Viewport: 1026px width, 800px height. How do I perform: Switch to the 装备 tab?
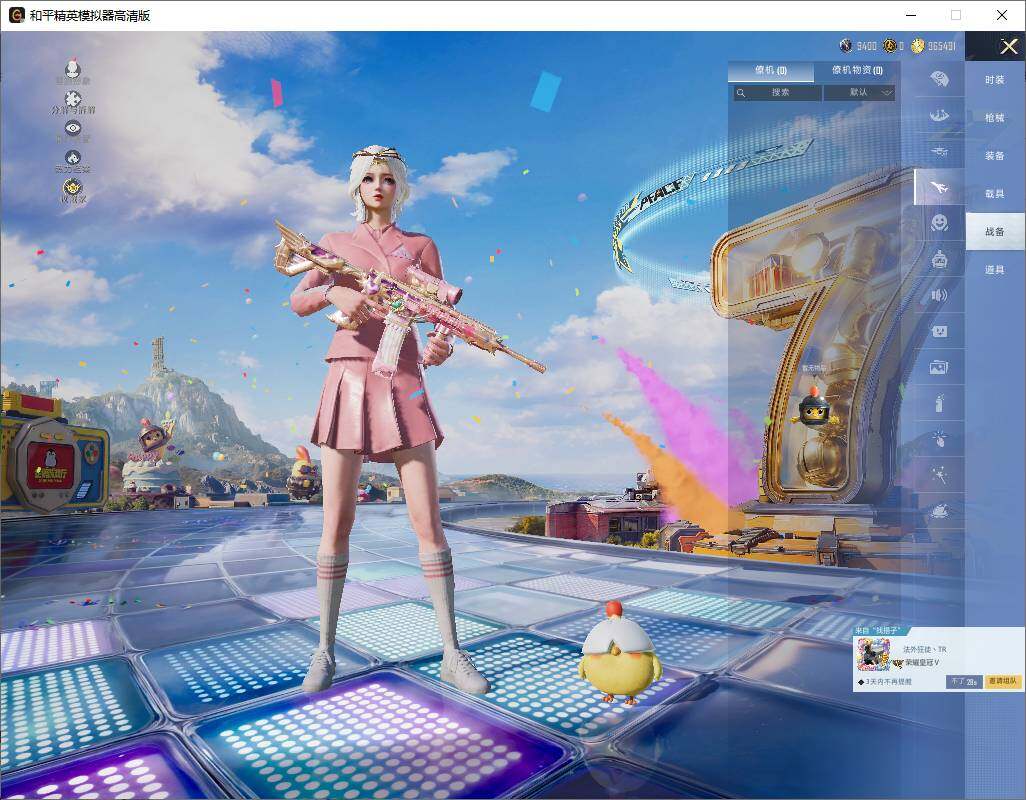pyautogui.click(x=995, y=156)
